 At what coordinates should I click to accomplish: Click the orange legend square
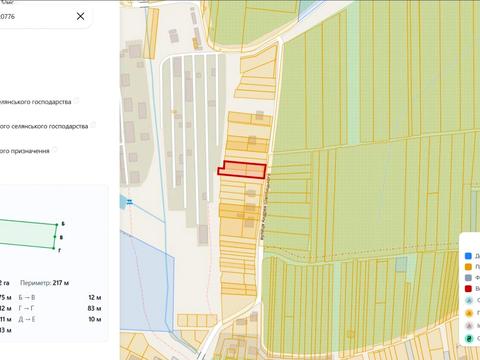tap(468, 267)
